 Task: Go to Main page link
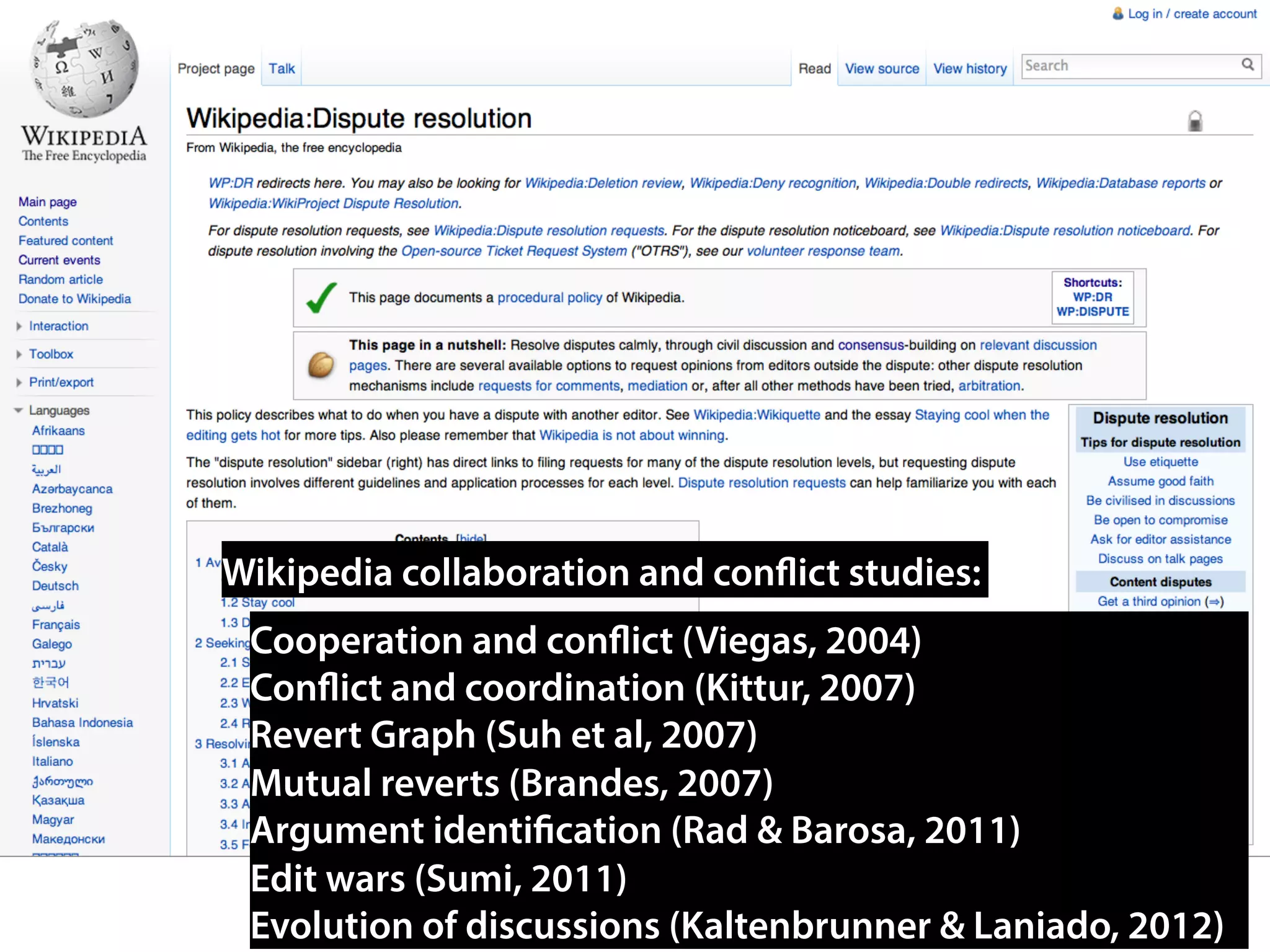pyautogui.click(x=48, y=201)
